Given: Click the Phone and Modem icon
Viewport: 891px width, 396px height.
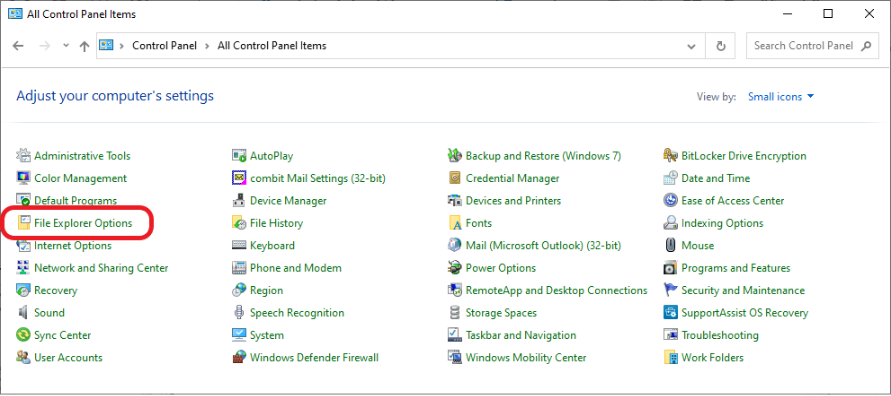Looking at the screenshot, I should tap(239, 268).
